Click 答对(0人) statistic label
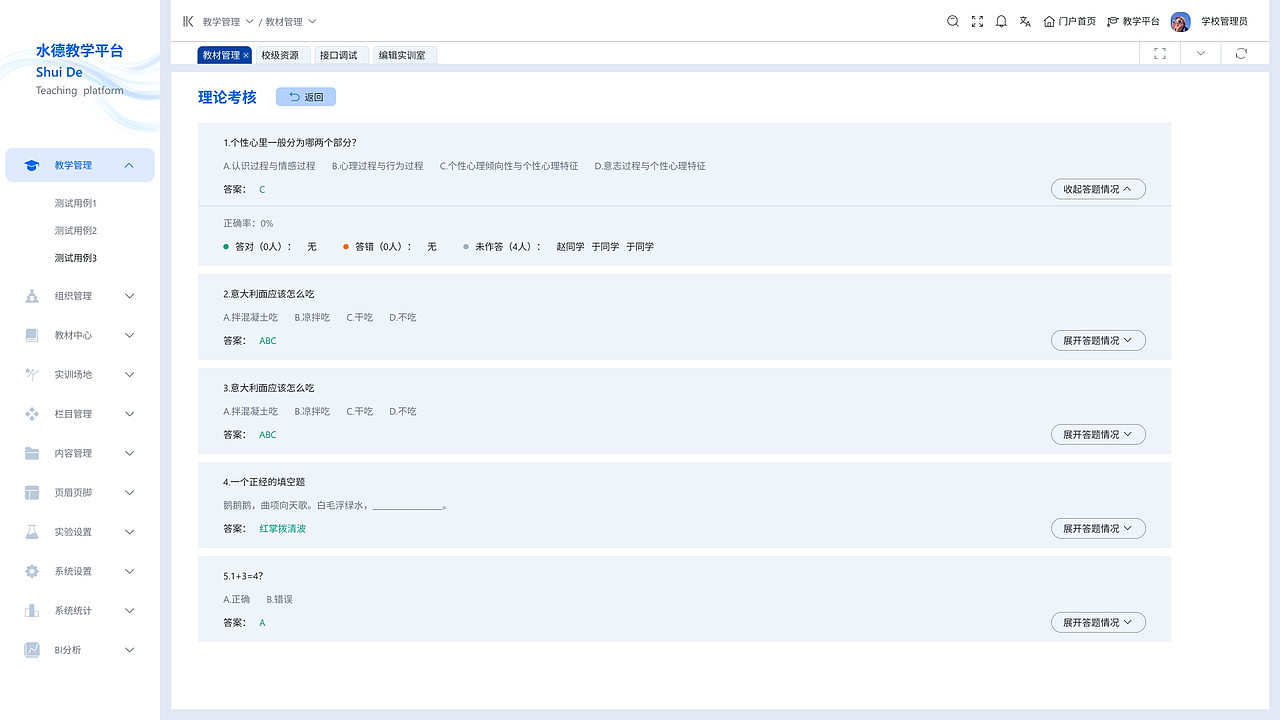 (x=264, y=246)
